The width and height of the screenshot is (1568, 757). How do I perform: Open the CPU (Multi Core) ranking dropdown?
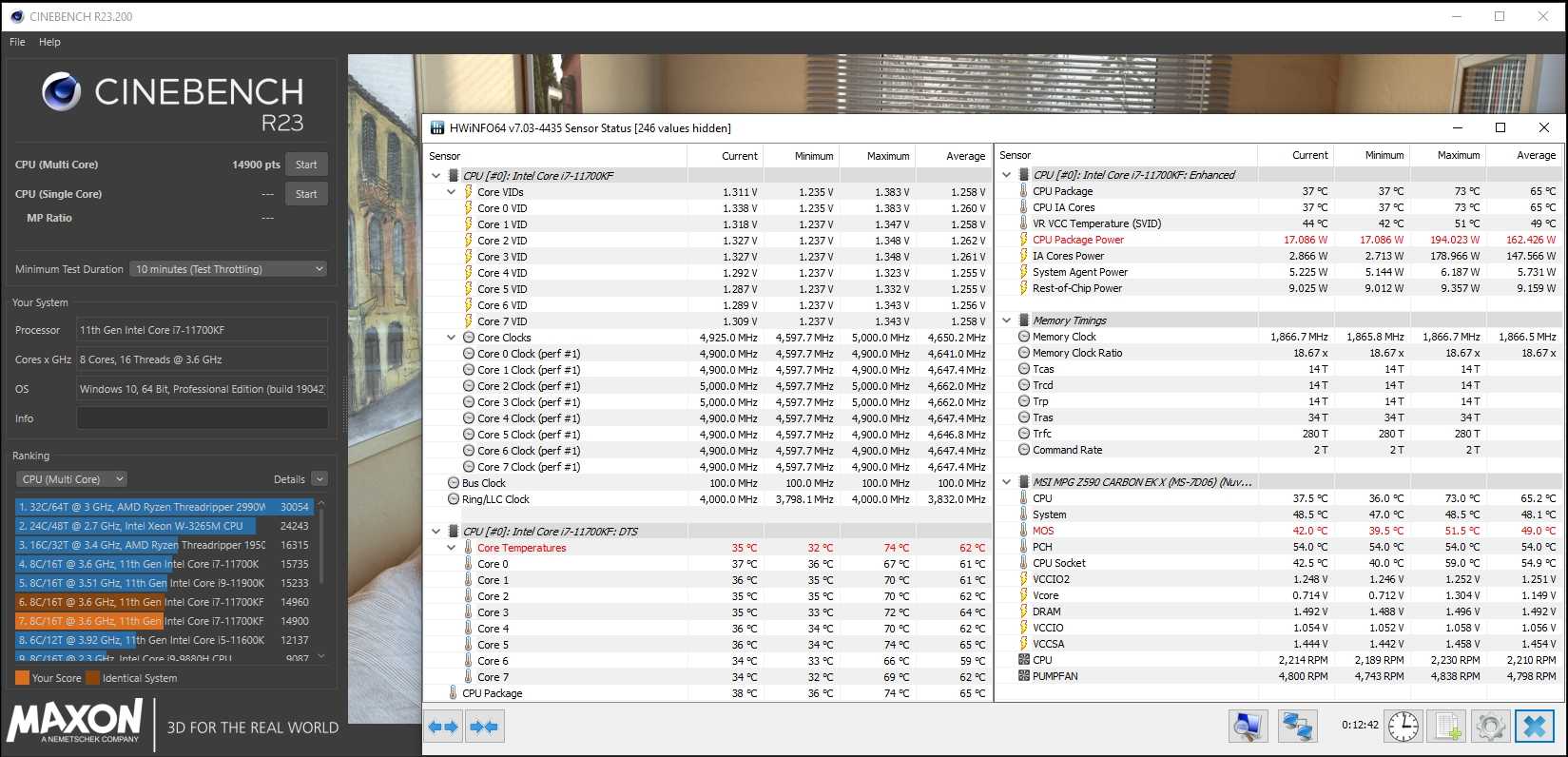71,479
